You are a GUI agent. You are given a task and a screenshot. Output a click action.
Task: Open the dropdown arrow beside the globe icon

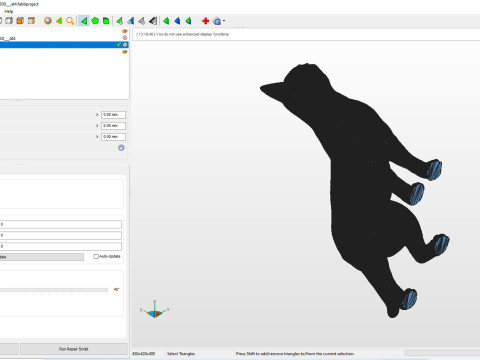pos(224,21)
